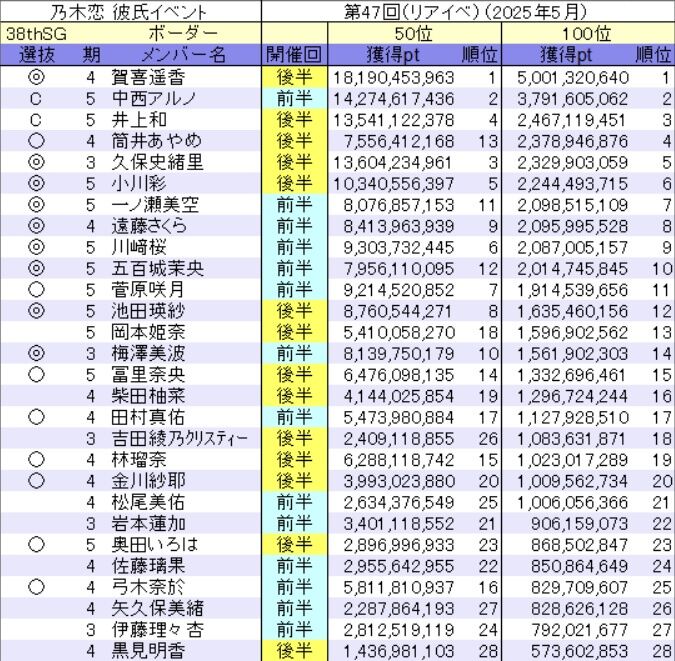
Task: Click the value 5,811,810,937
Action: (x=399, y=588)
